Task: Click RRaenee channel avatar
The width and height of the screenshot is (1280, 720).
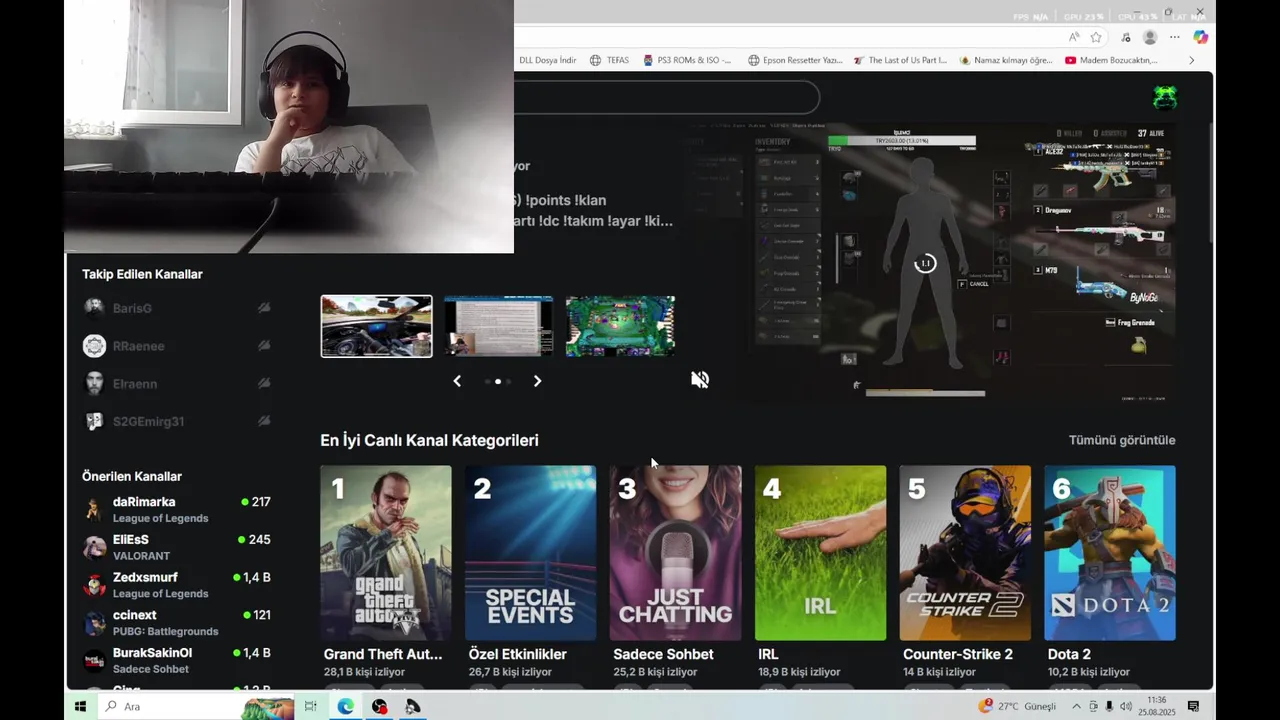Action: (x=94, y=346)
